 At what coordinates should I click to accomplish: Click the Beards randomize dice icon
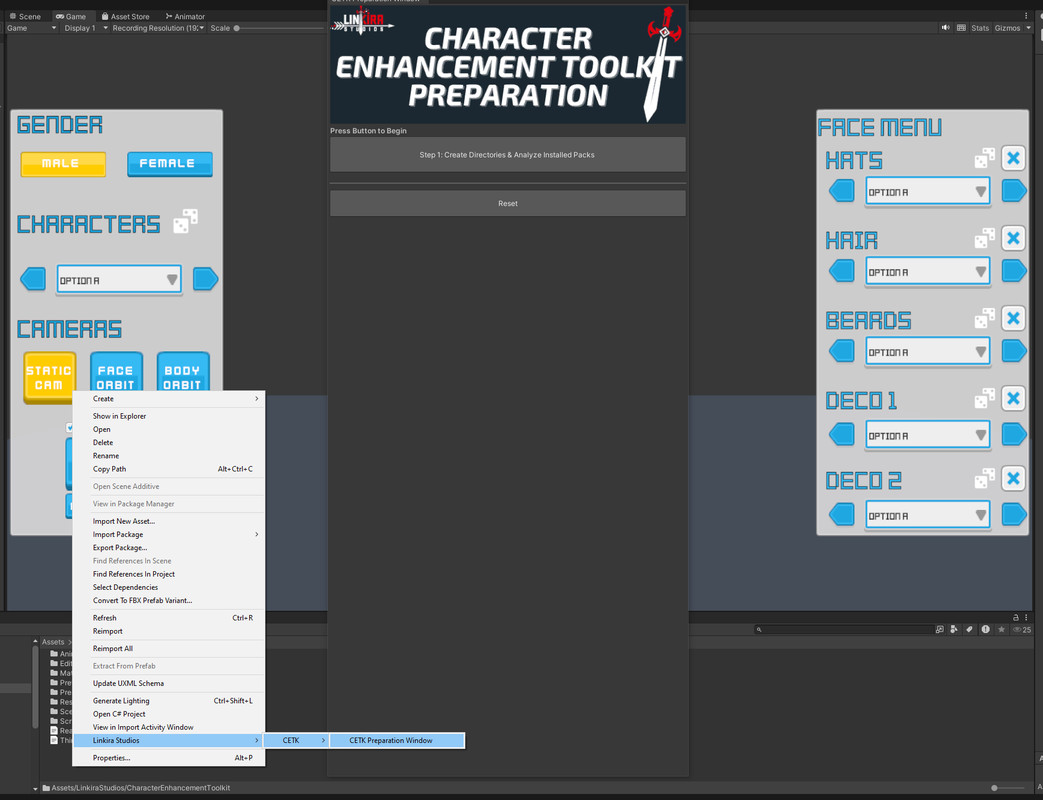pyautogui.click(x=984, y=318)
